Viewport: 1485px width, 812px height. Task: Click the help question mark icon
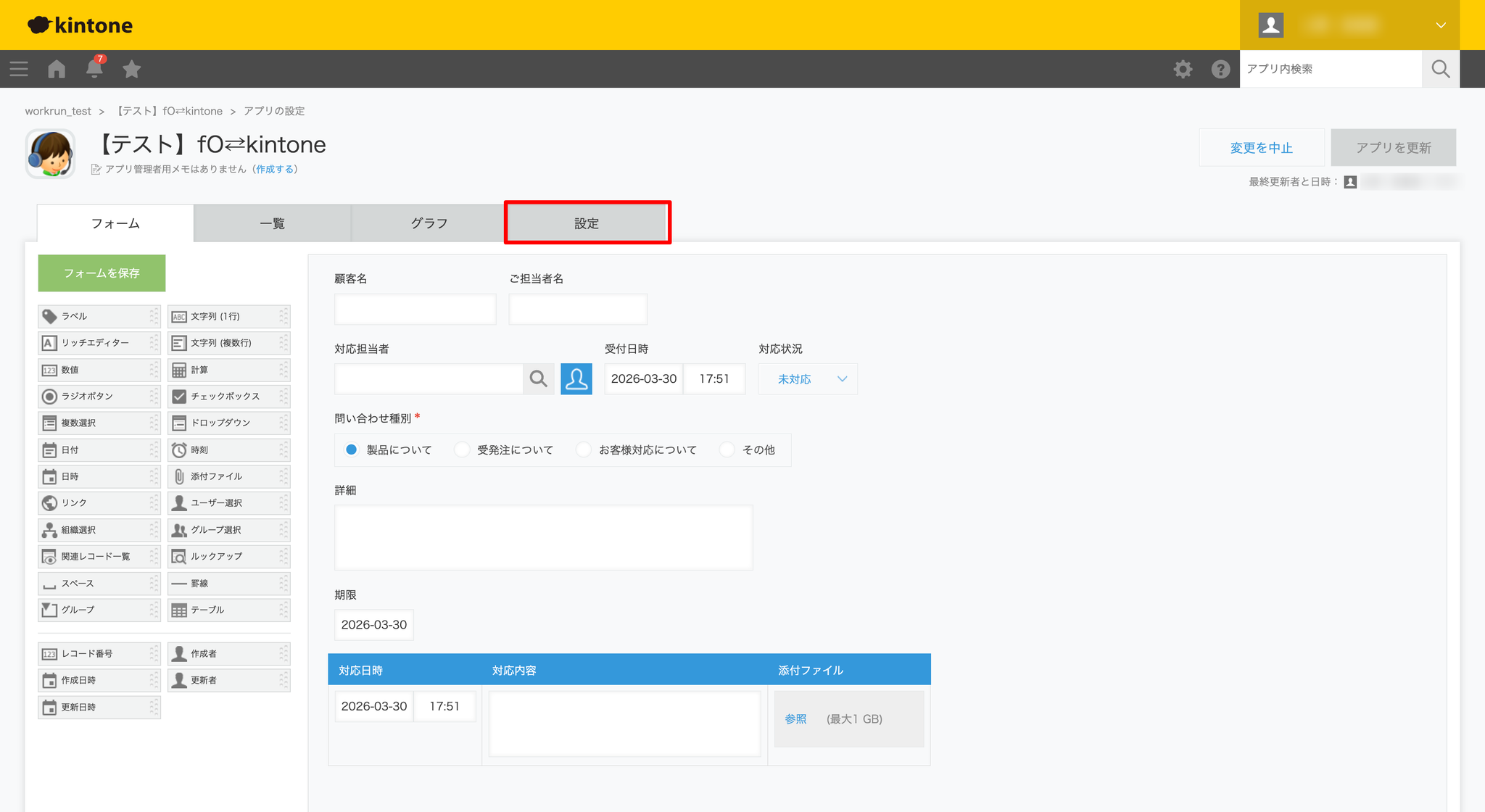click(1220, 69)
